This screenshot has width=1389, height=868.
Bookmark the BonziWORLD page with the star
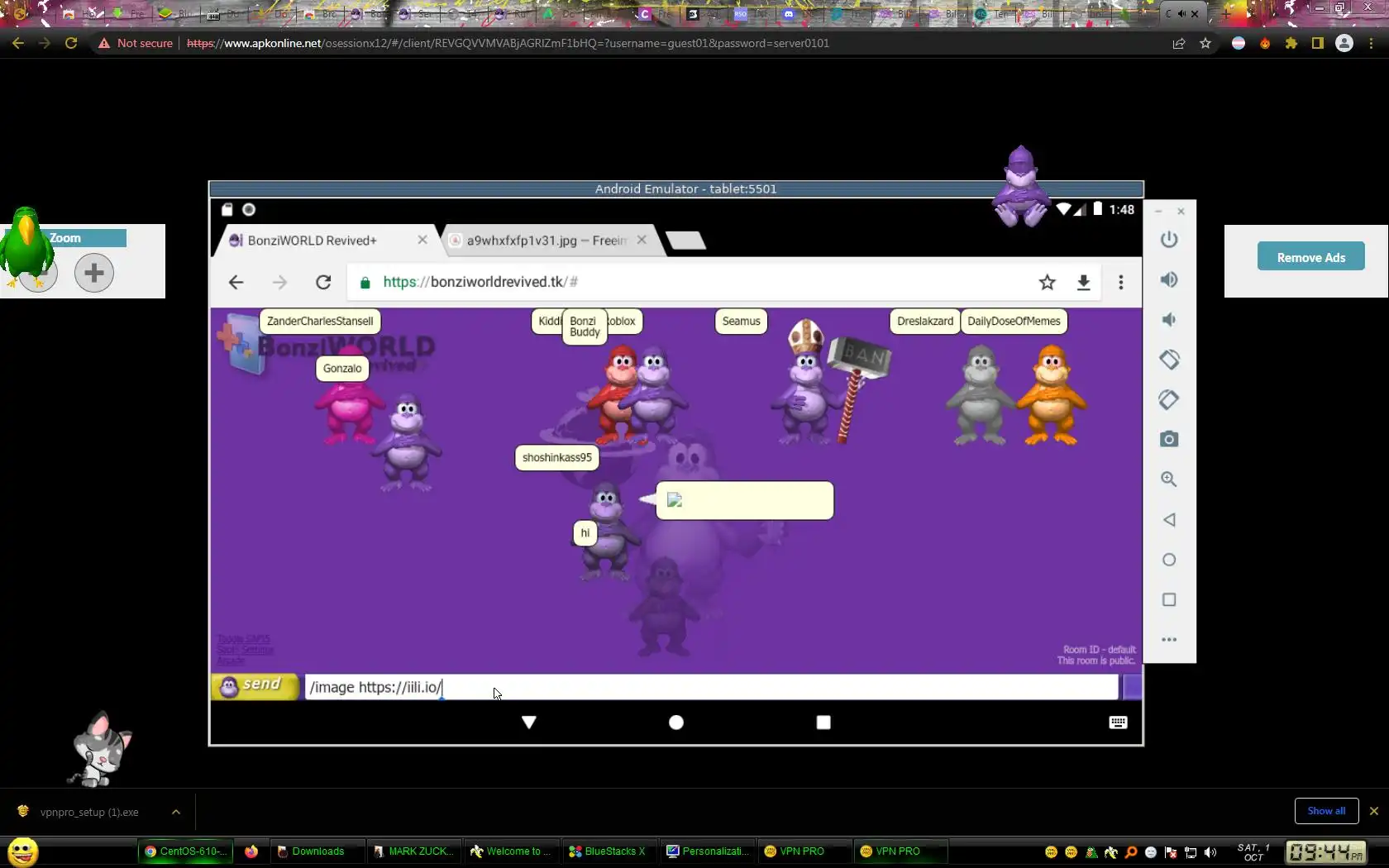(1048, 283)
